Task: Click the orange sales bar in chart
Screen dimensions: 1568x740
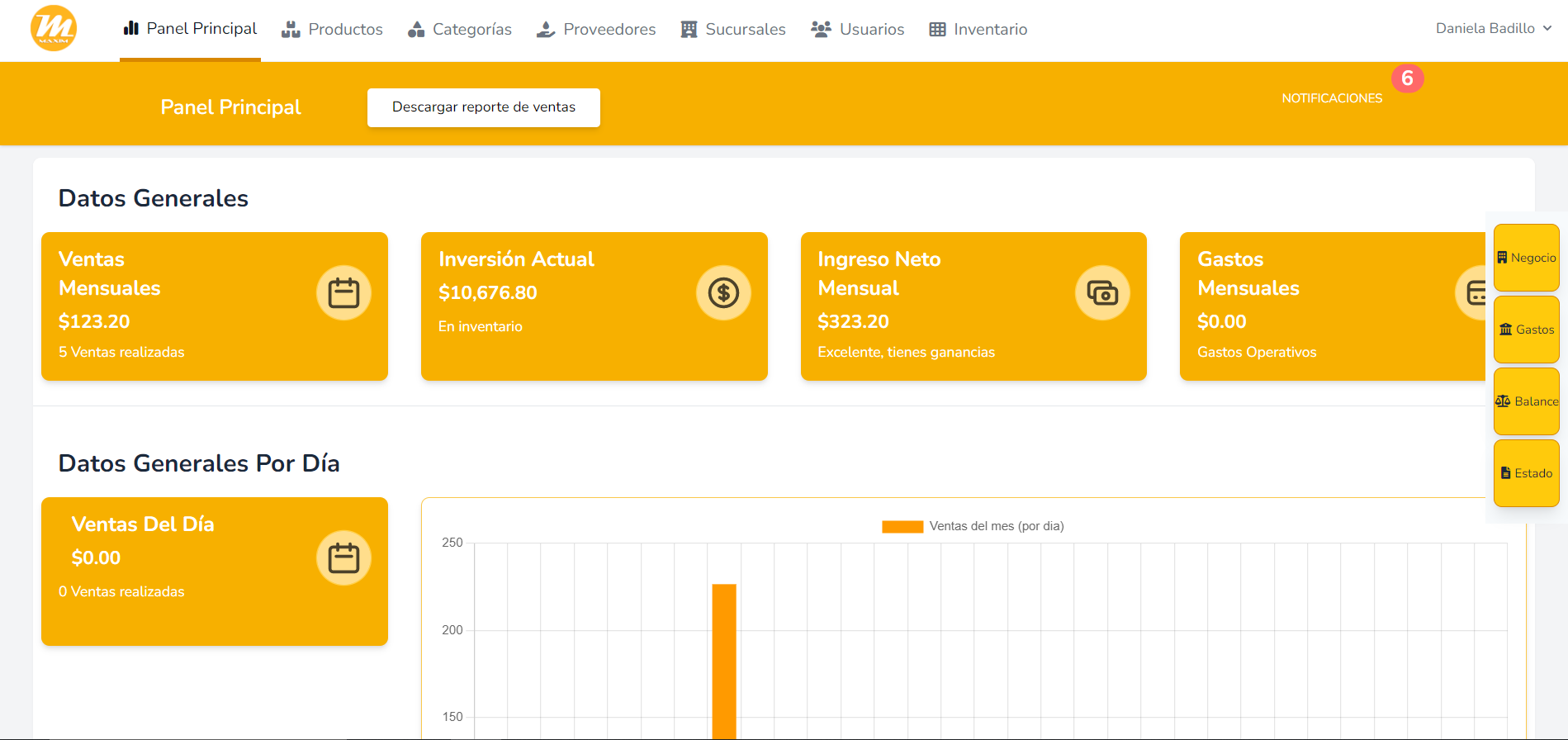Action: point(724,662)
